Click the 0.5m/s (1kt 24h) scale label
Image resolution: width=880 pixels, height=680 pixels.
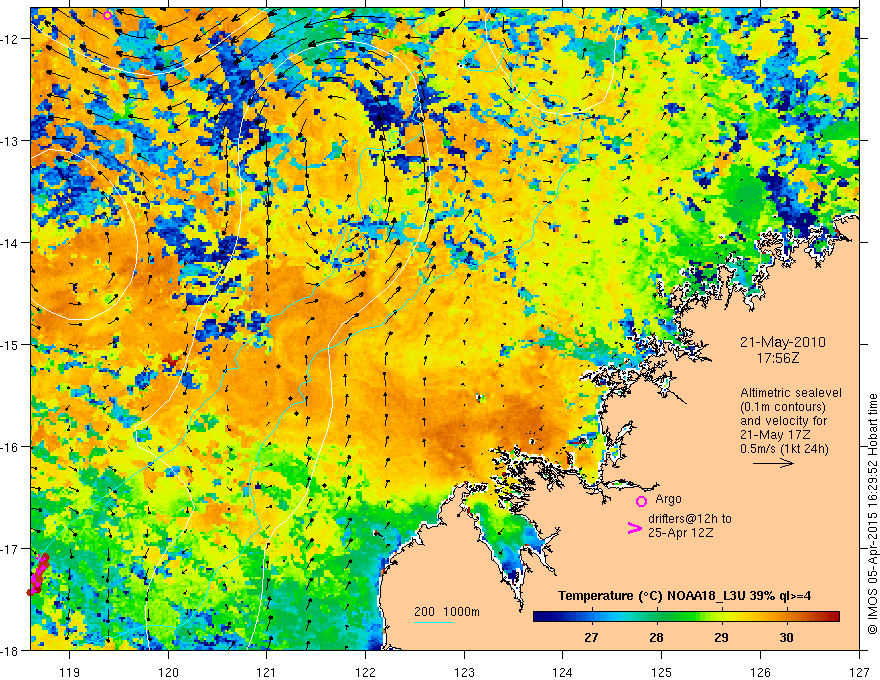pyautogui.click(x=784, y=449)
